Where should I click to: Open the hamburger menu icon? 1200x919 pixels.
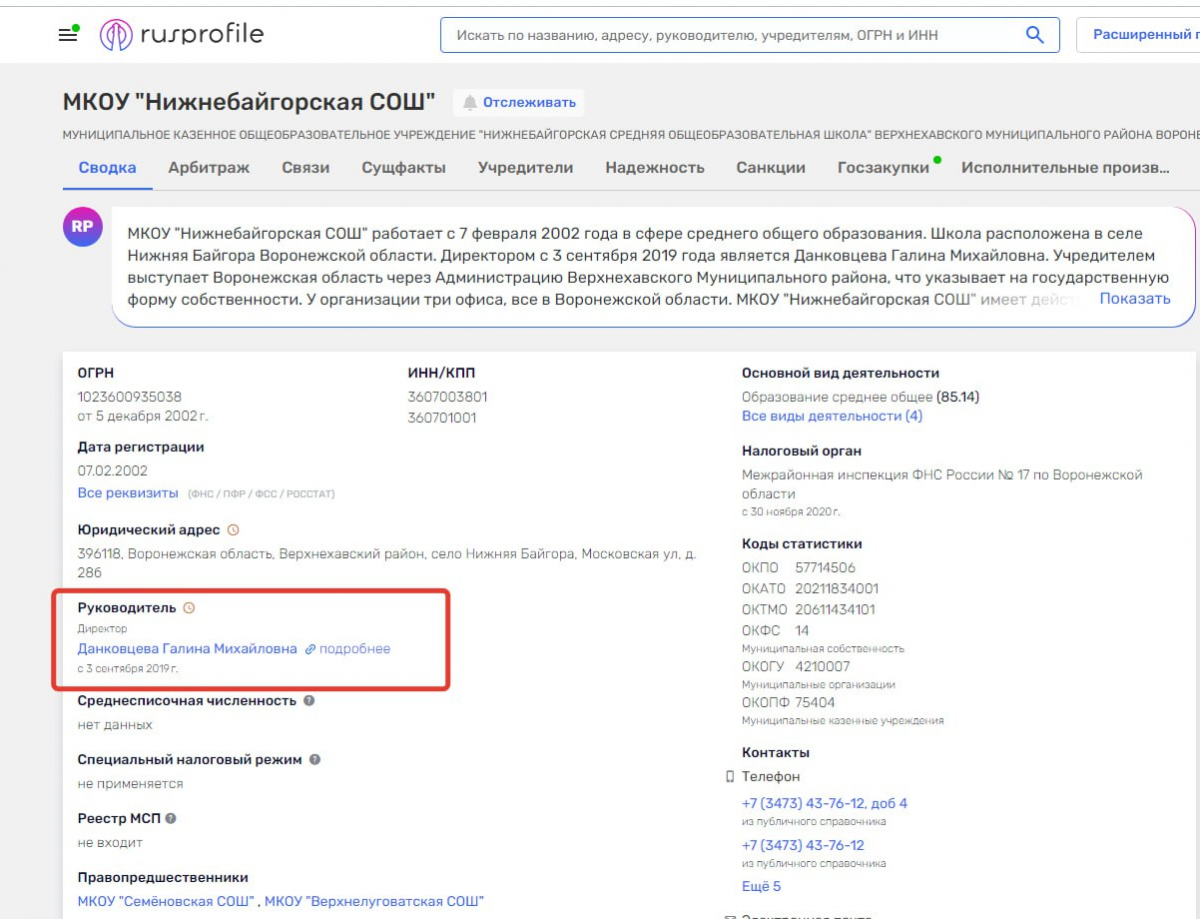(x=68, y=35)
